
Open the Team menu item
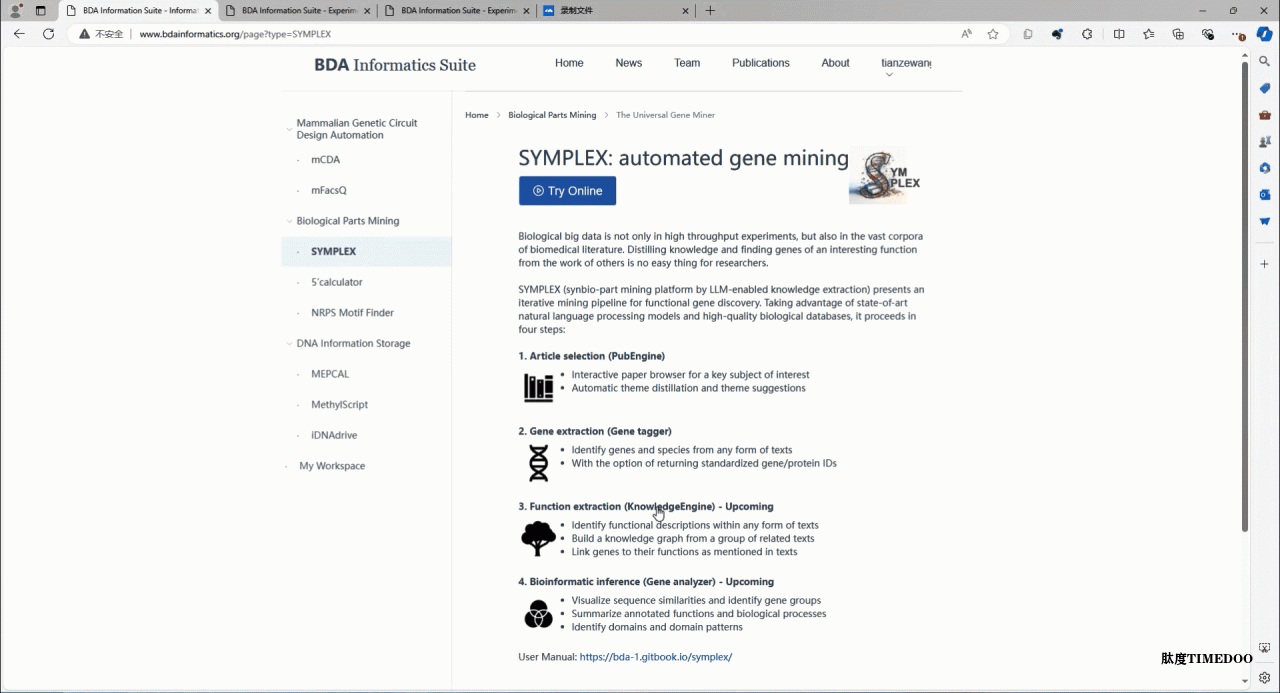pos(687,63)
